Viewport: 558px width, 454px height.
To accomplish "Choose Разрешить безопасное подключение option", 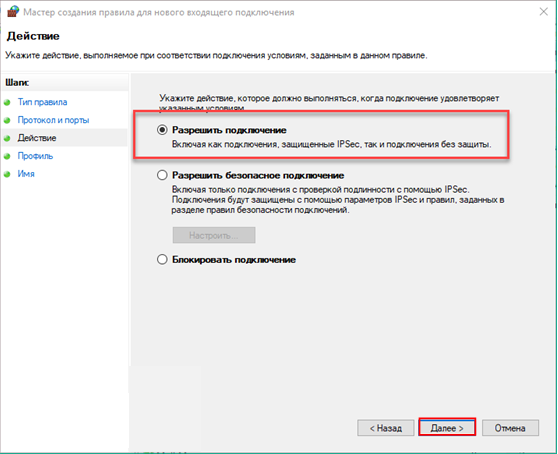I will (x=162, y=175).
